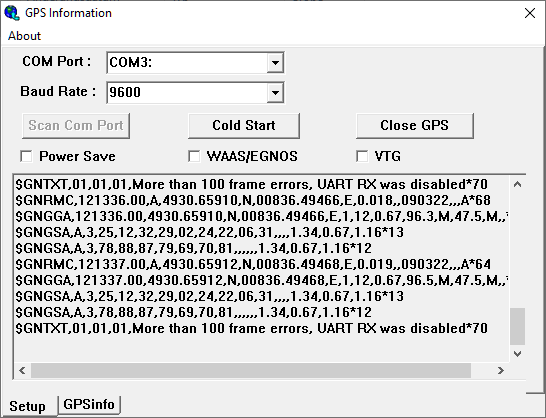Click the Cold Start button
This screenshot has height=418, width=546.
(244, 125)
